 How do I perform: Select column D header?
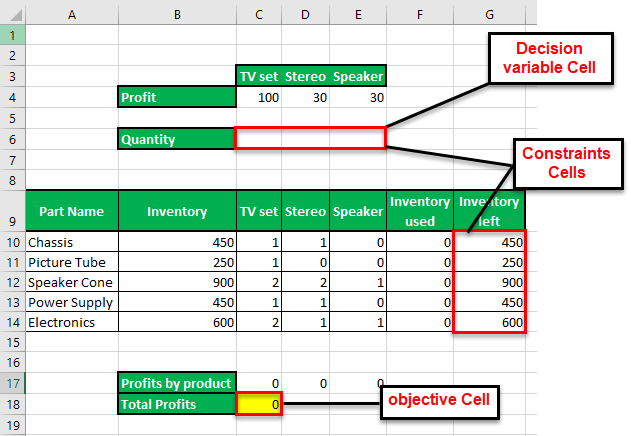(x=305, y=15)
